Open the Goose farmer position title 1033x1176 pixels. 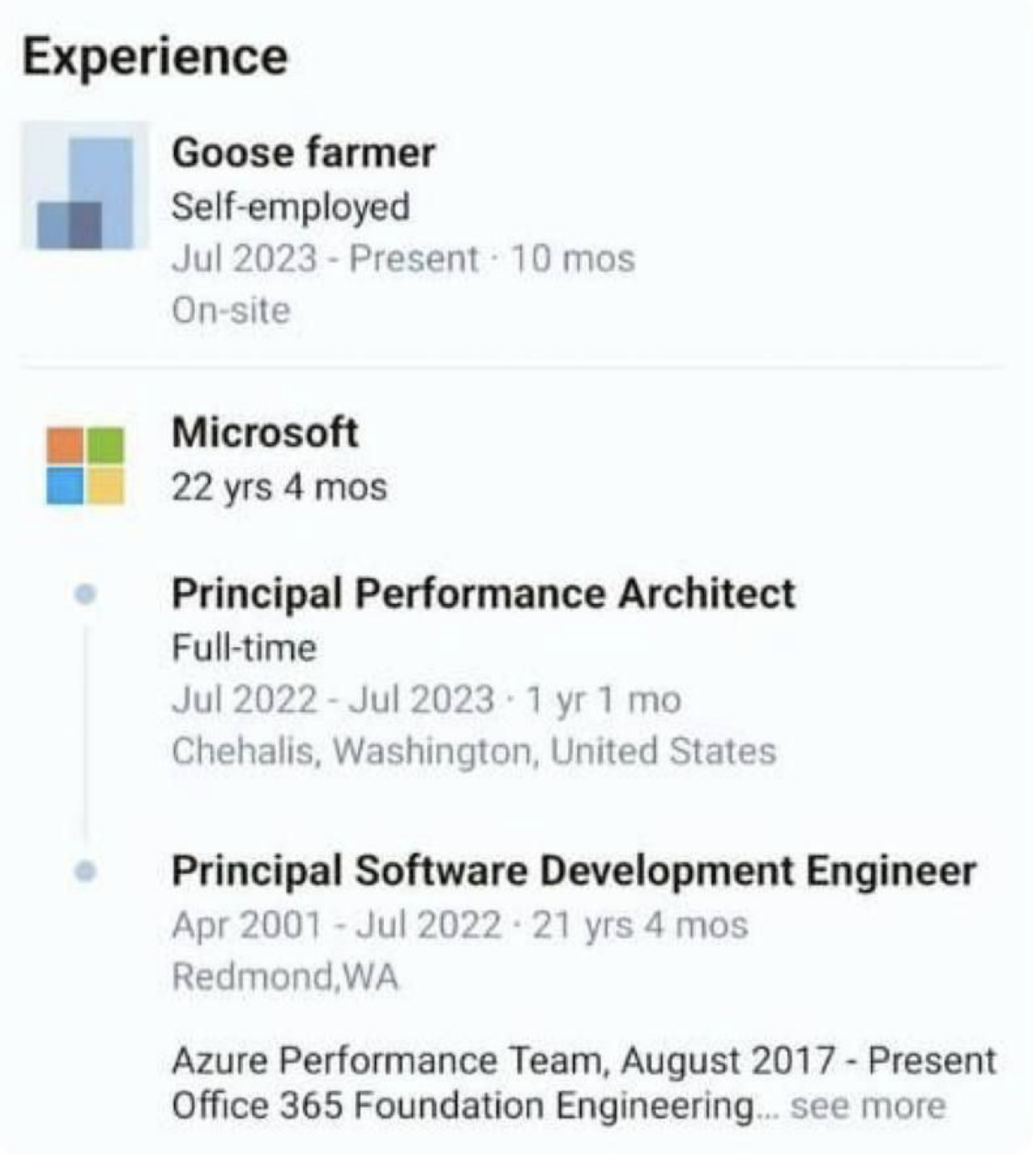pyautogui.click(x=303, y=153)
